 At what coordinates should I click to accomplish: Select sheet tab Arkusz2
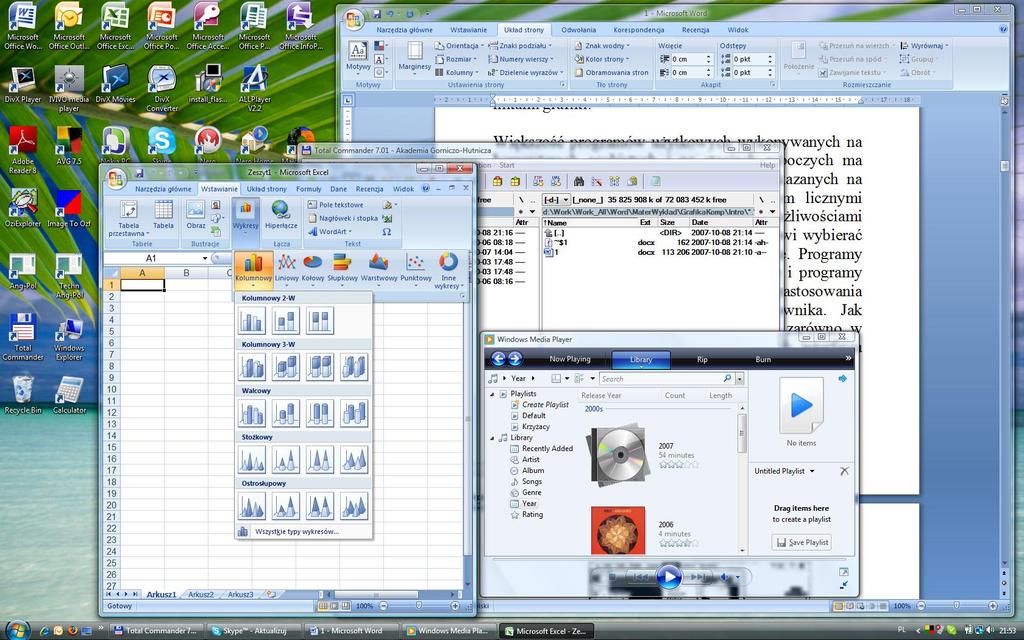200,594
